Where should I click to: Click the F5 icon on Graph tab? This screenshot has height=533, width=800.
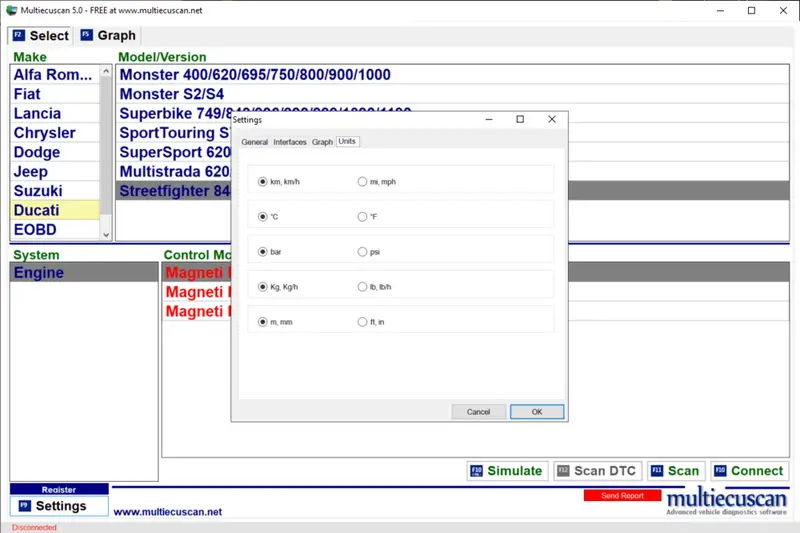tap(87, 35)
